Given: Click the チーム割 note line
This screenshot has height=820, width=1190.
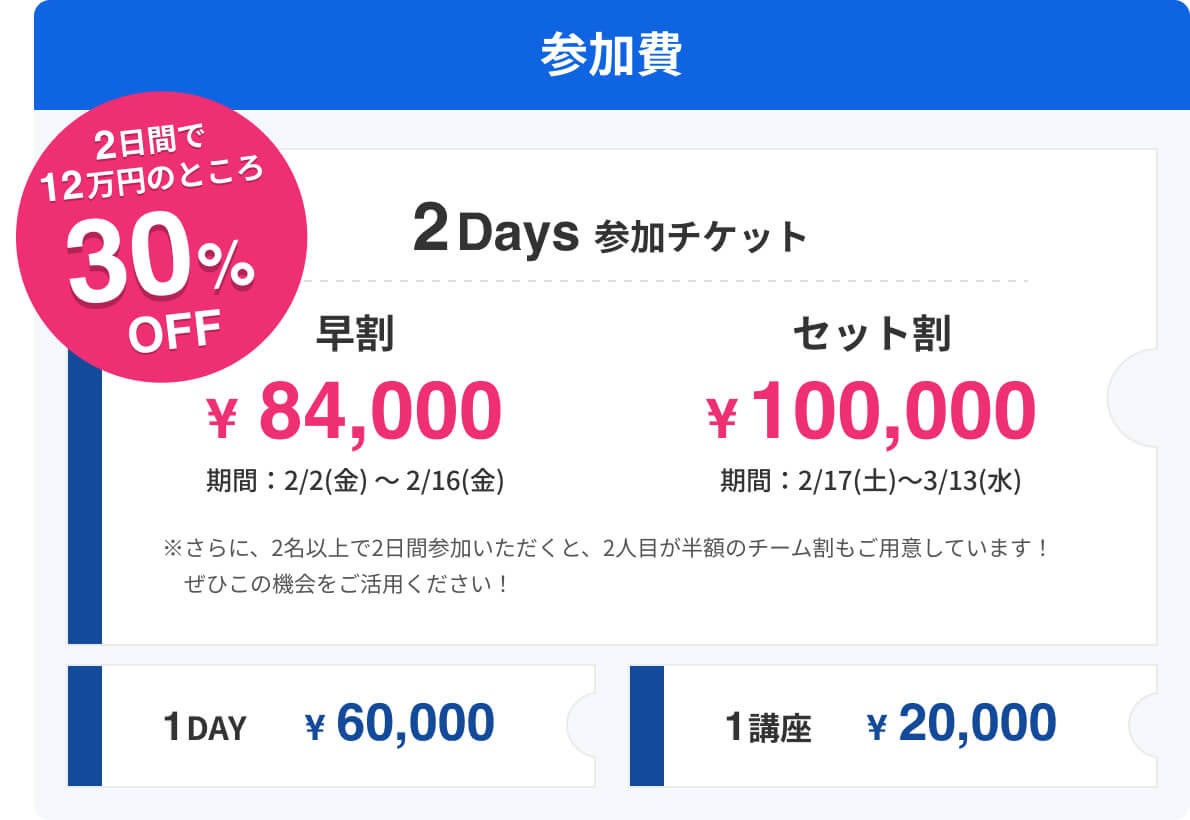Looking at the screenshot, I should (x=606, y=548).
